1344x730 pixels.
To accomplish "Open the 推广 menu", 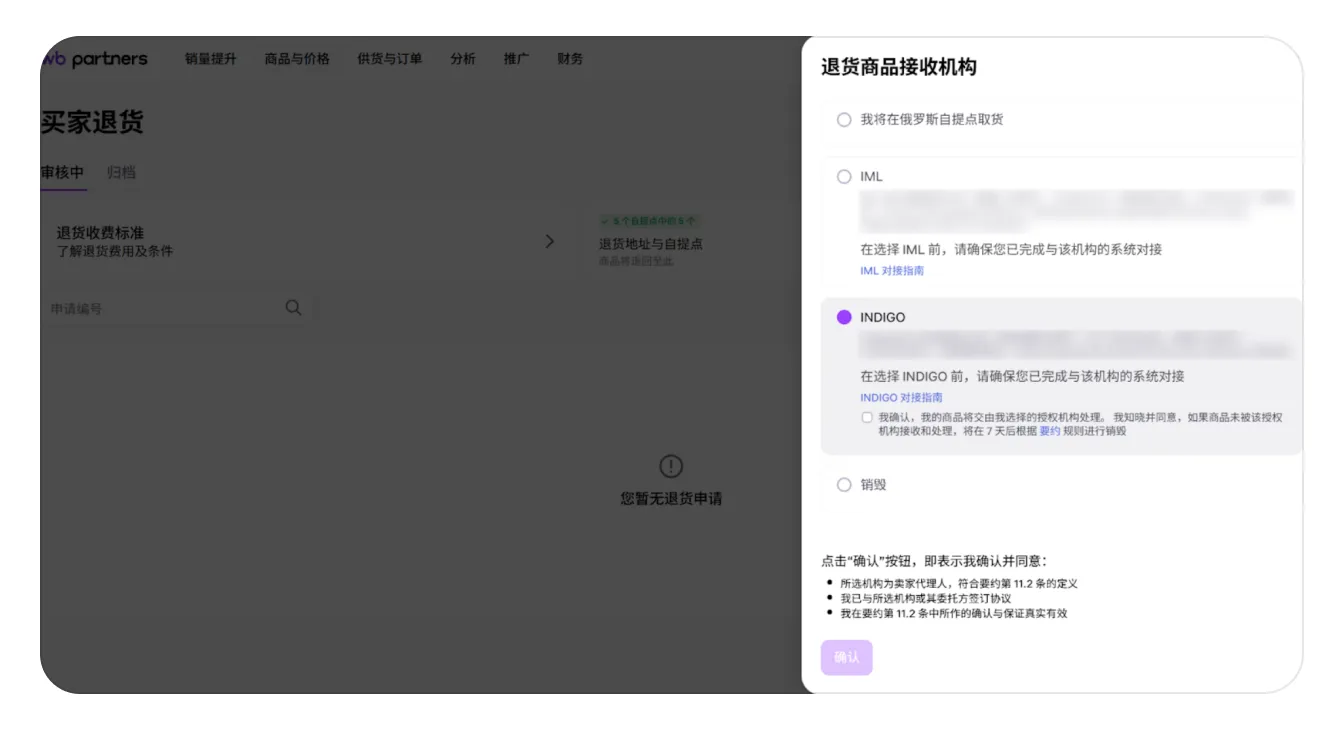I will pos(516,59).
